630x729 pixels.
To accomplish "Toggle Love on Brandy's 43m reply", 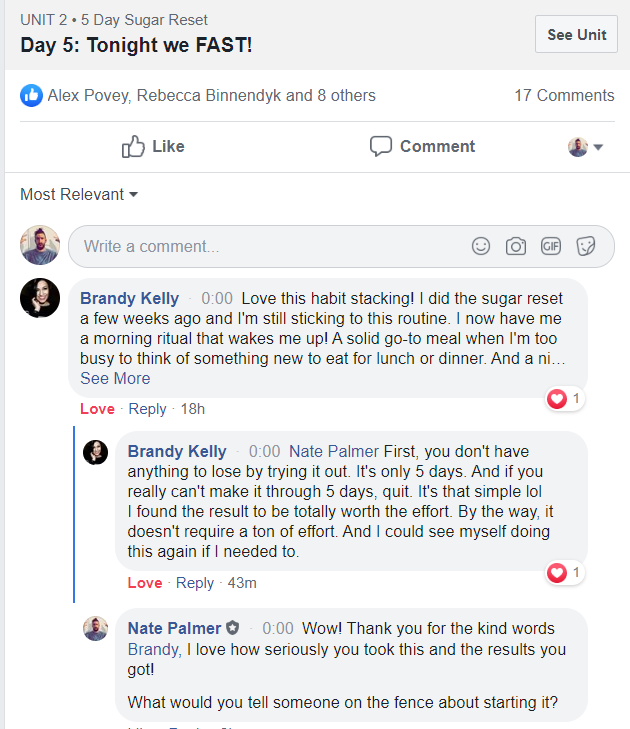I will point(145,583).
